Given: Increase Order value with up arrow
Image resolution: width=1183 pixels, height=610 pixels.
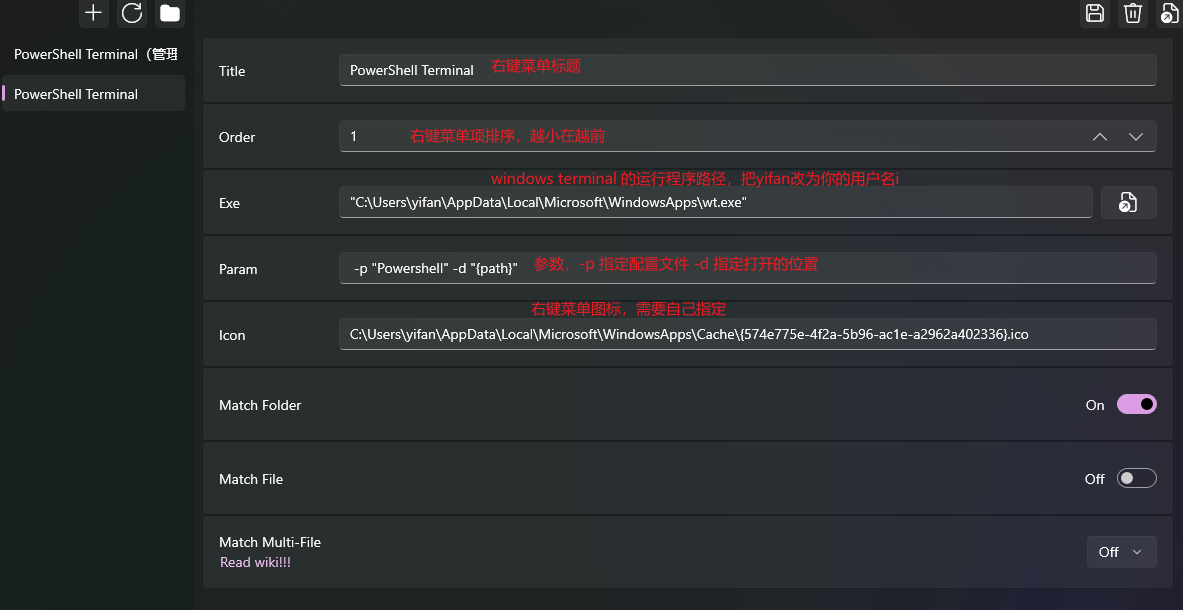Looking at the screenshot, I should coord(1100,136).
